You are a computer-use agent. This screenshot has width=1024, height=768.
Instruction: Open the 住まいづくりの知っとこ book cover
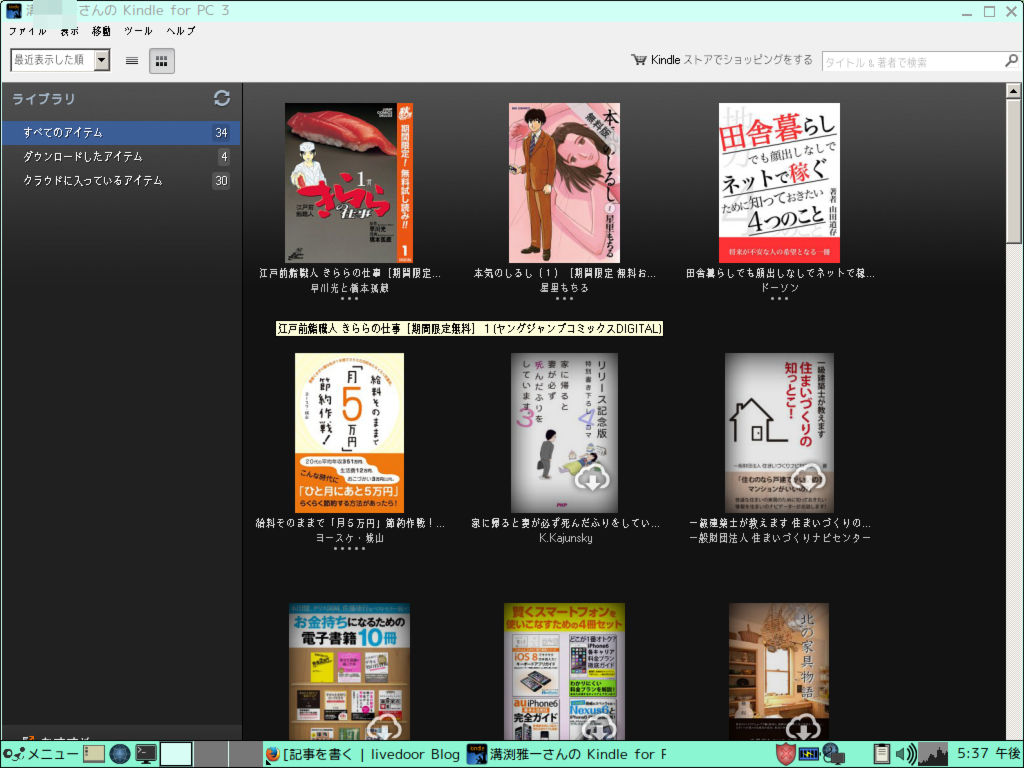(x=779, y=433)
